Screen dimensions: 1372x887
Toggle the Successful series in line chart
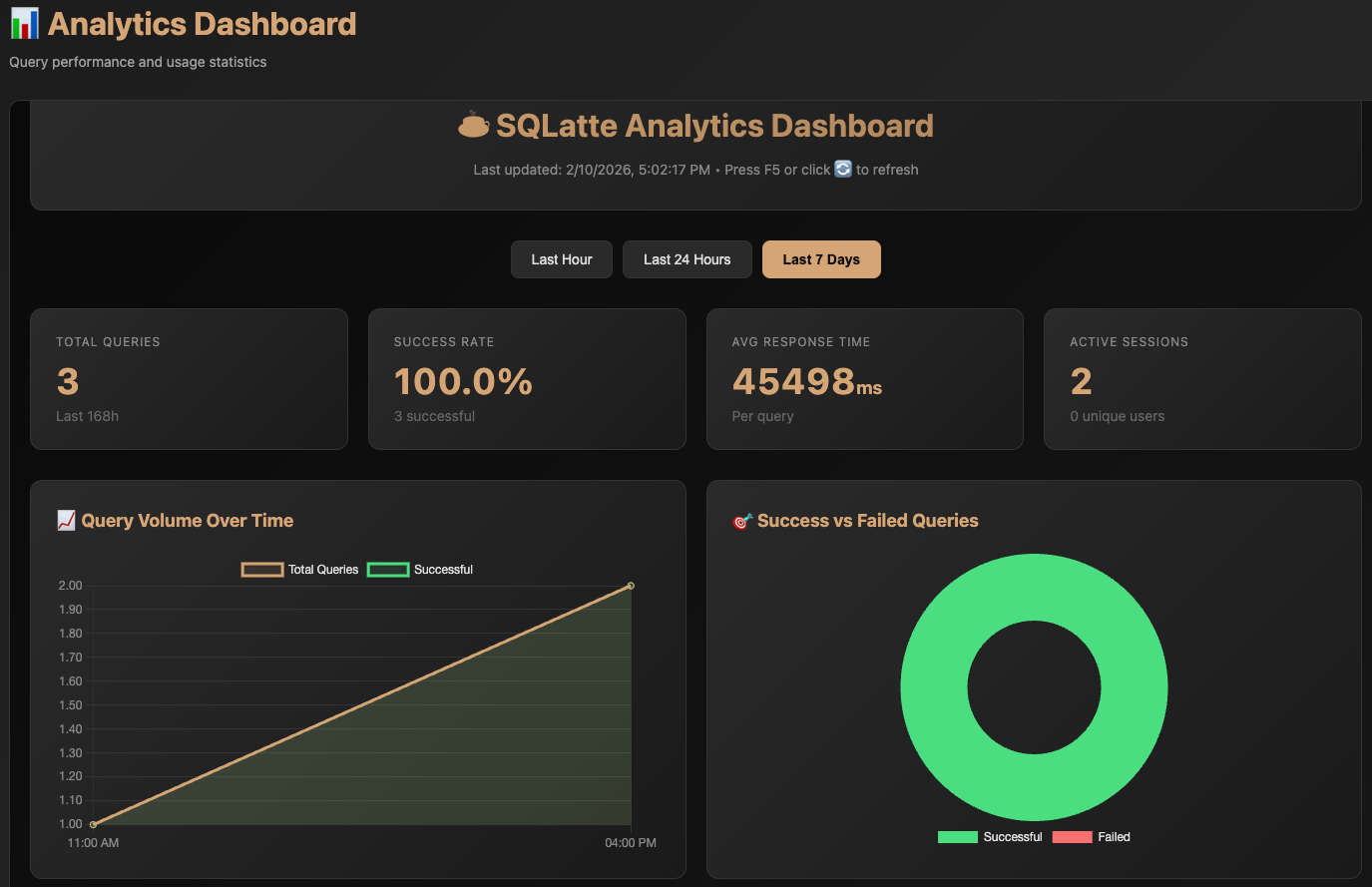[419, 569]
